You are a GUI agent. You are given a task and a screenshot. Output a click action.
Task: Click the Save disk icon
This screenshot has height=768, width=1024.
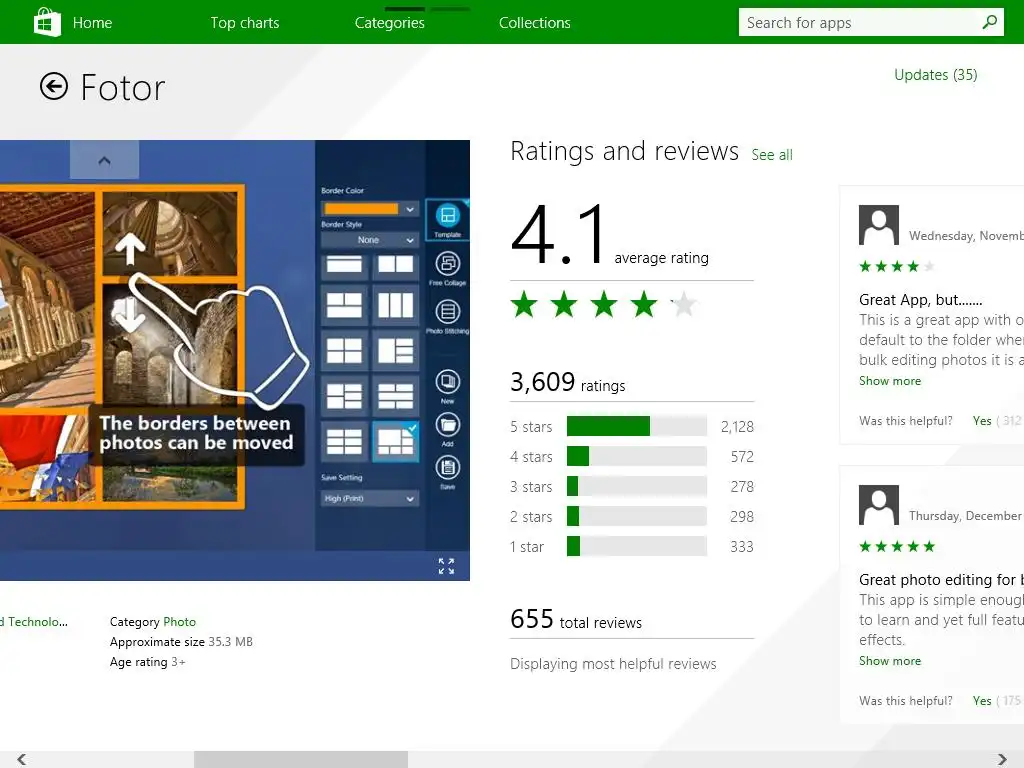[x=447, y=472]
